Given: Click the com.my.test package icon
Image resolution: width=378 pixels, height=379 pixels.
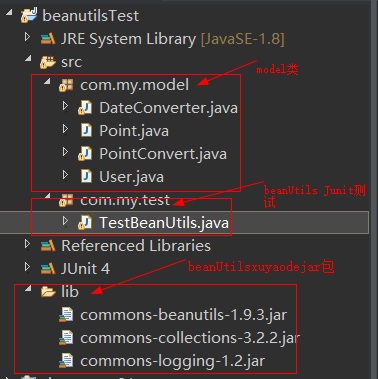Looking at the screenshot, I should (66, 200).
